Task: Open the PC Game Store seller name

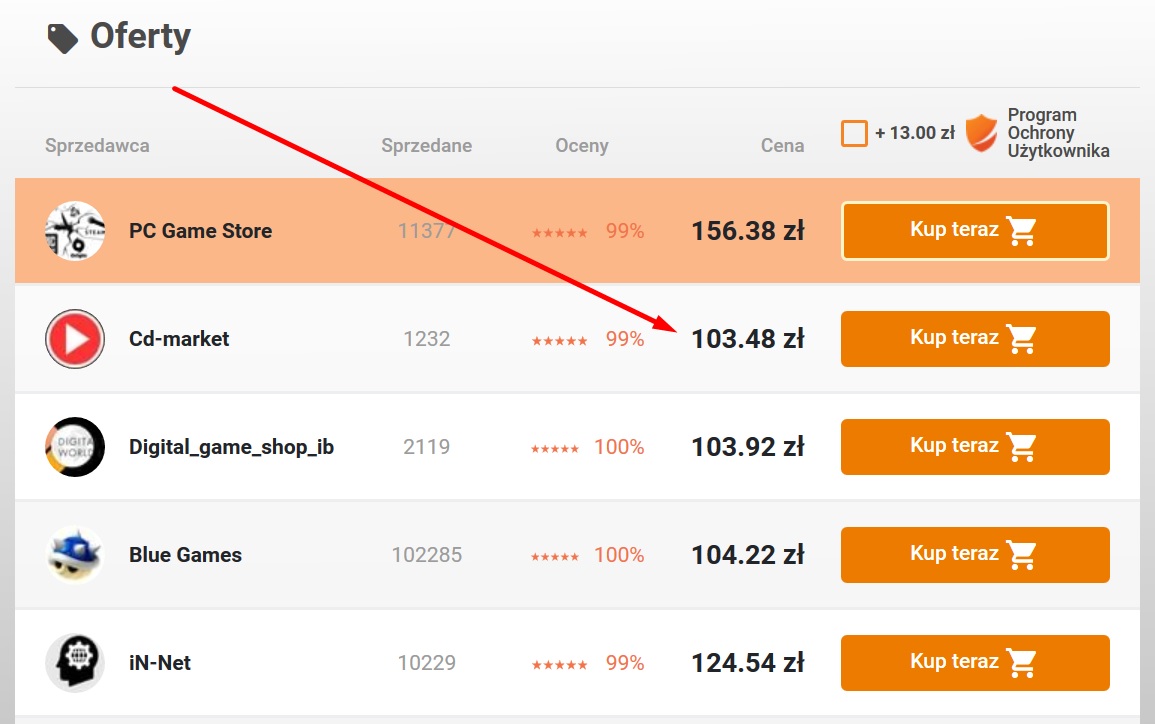Action: click(x=200, y=231)
